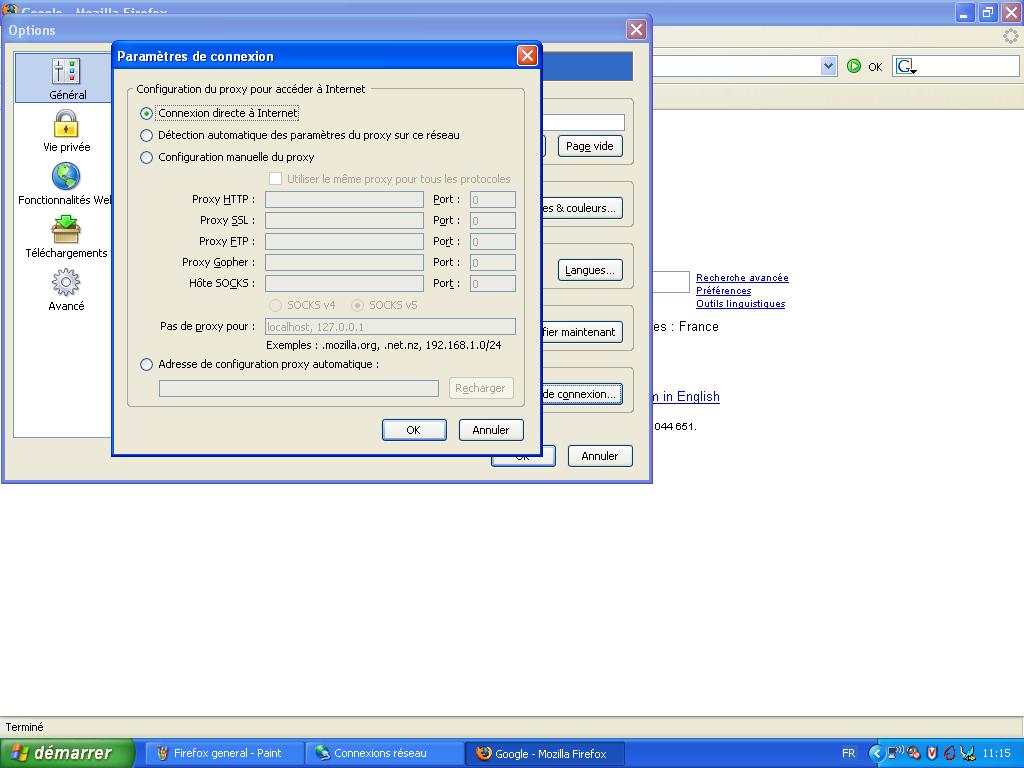Open the démarrer Start menu

pos(67,753)
